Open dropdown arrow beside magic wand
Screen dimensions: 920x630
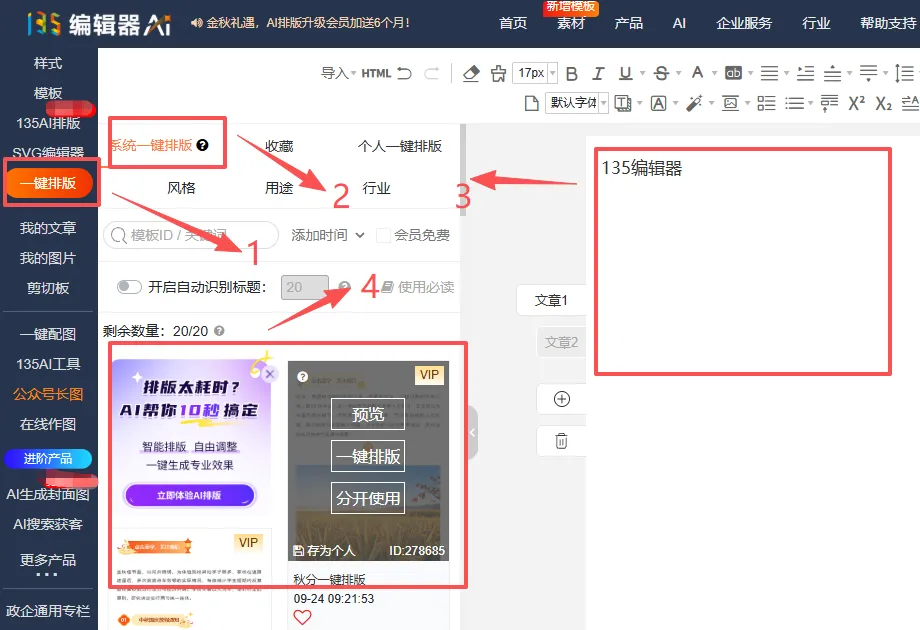pos(711,104)
